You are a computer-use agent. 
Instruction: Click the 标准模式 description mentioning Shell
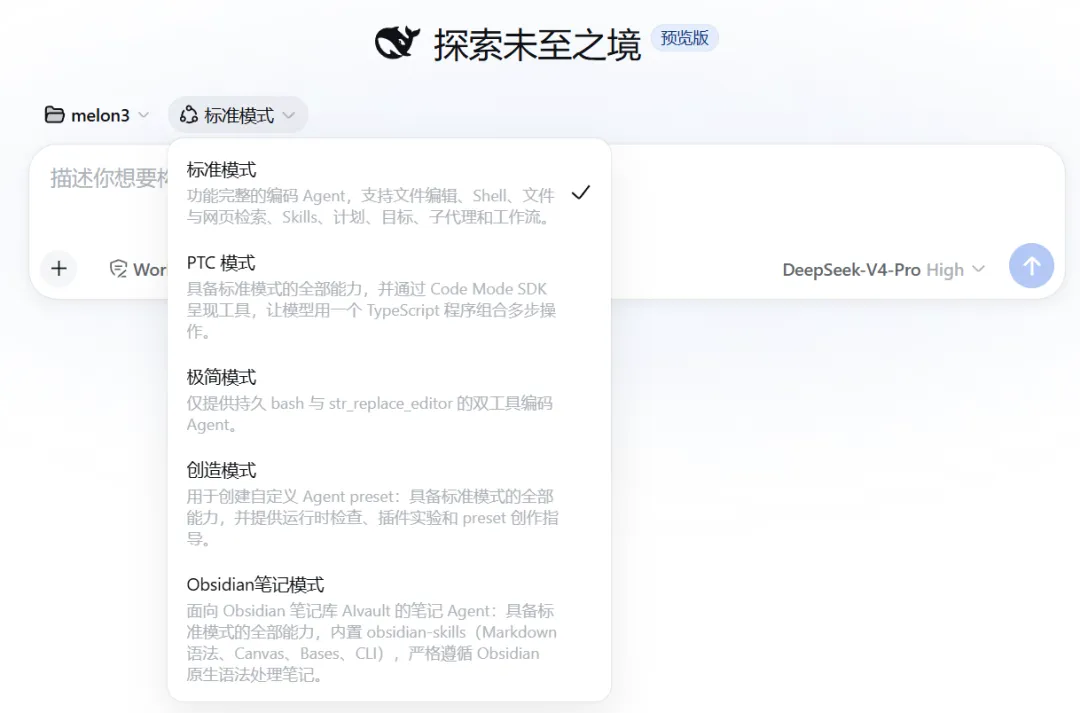pos(371,206)
